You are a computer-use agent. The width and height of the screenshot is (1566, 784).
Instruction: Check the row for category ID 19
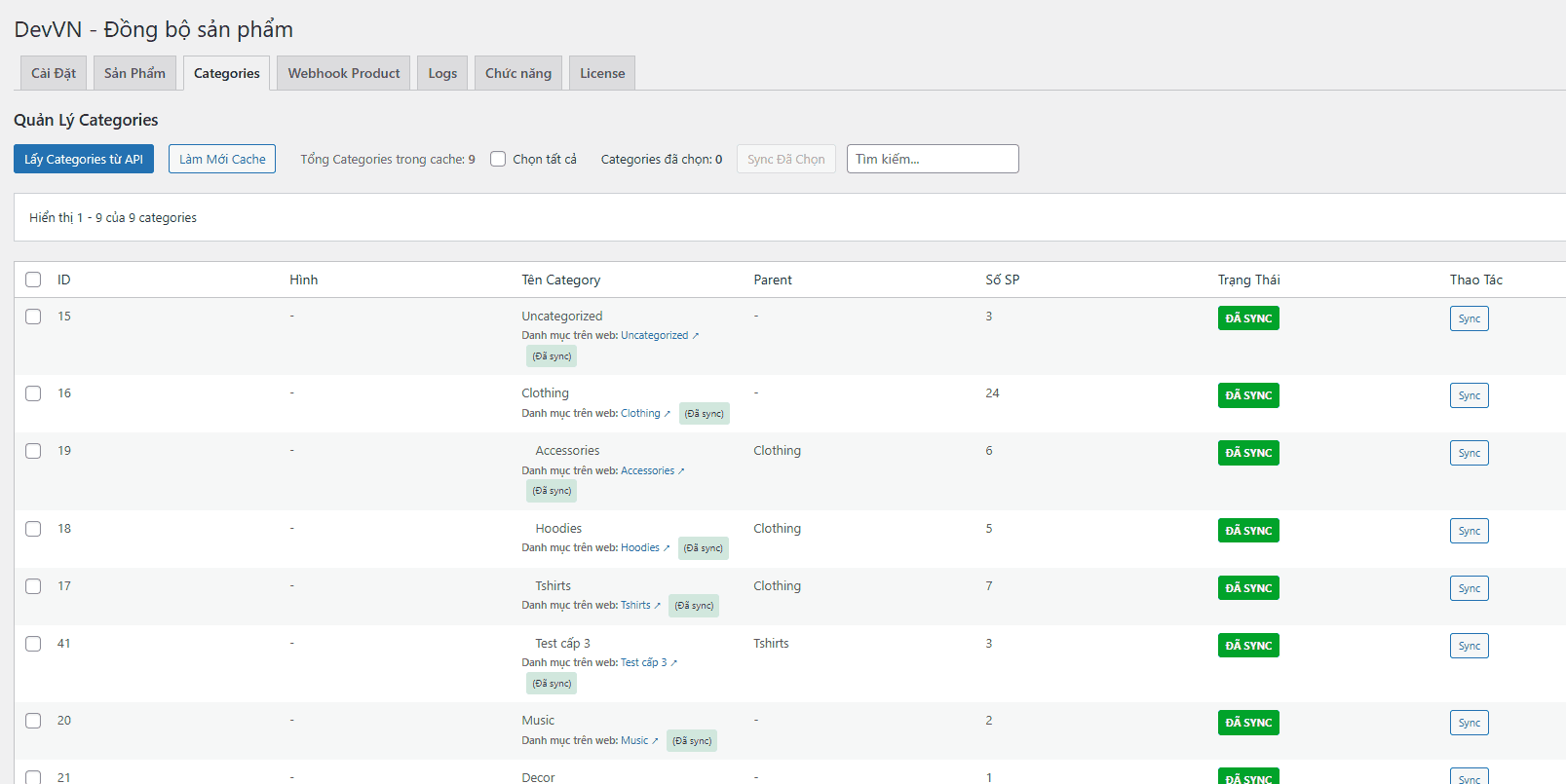[33, 451]
